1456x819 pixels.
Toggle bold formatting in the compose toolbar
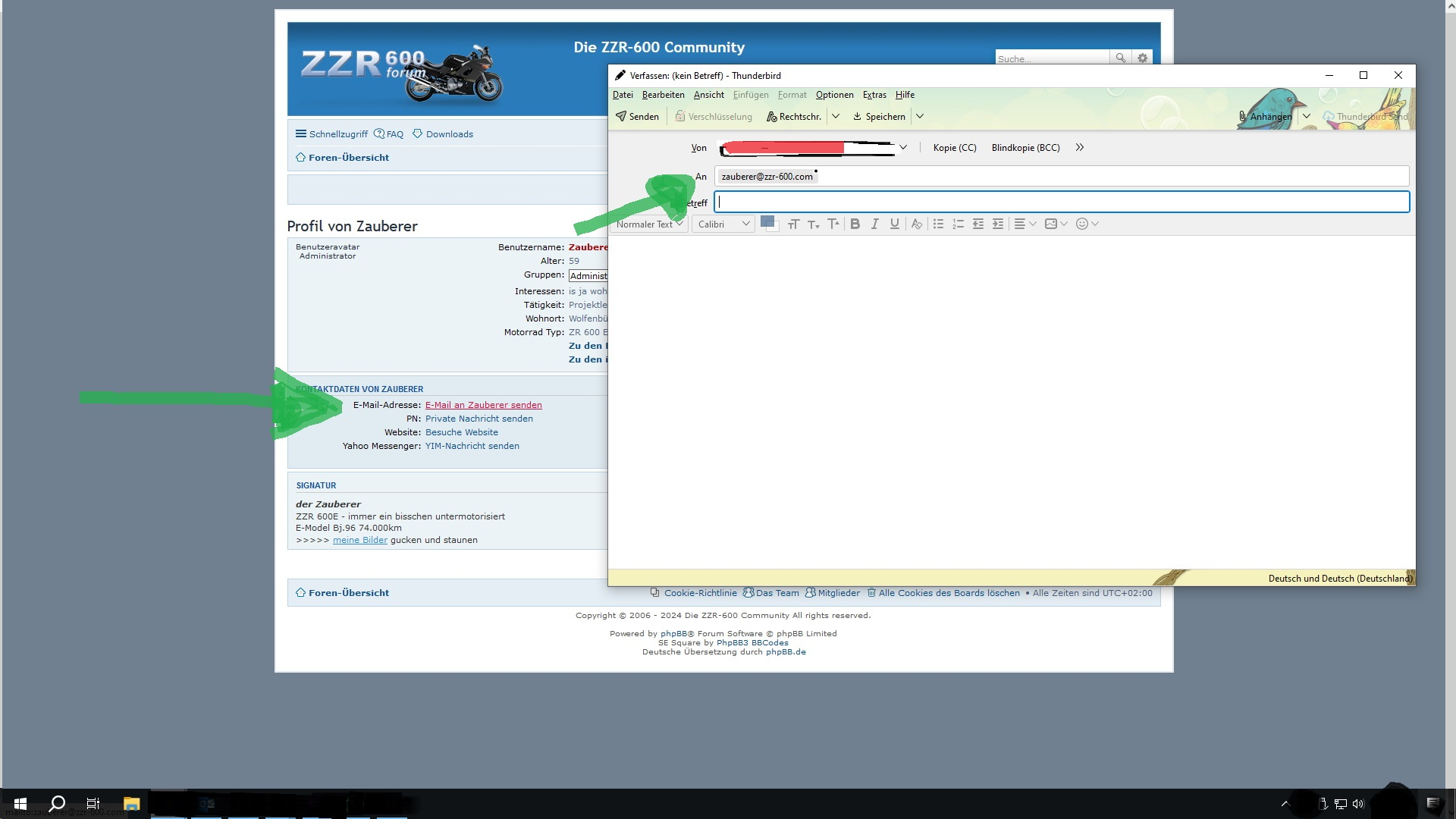pos(855,224)
